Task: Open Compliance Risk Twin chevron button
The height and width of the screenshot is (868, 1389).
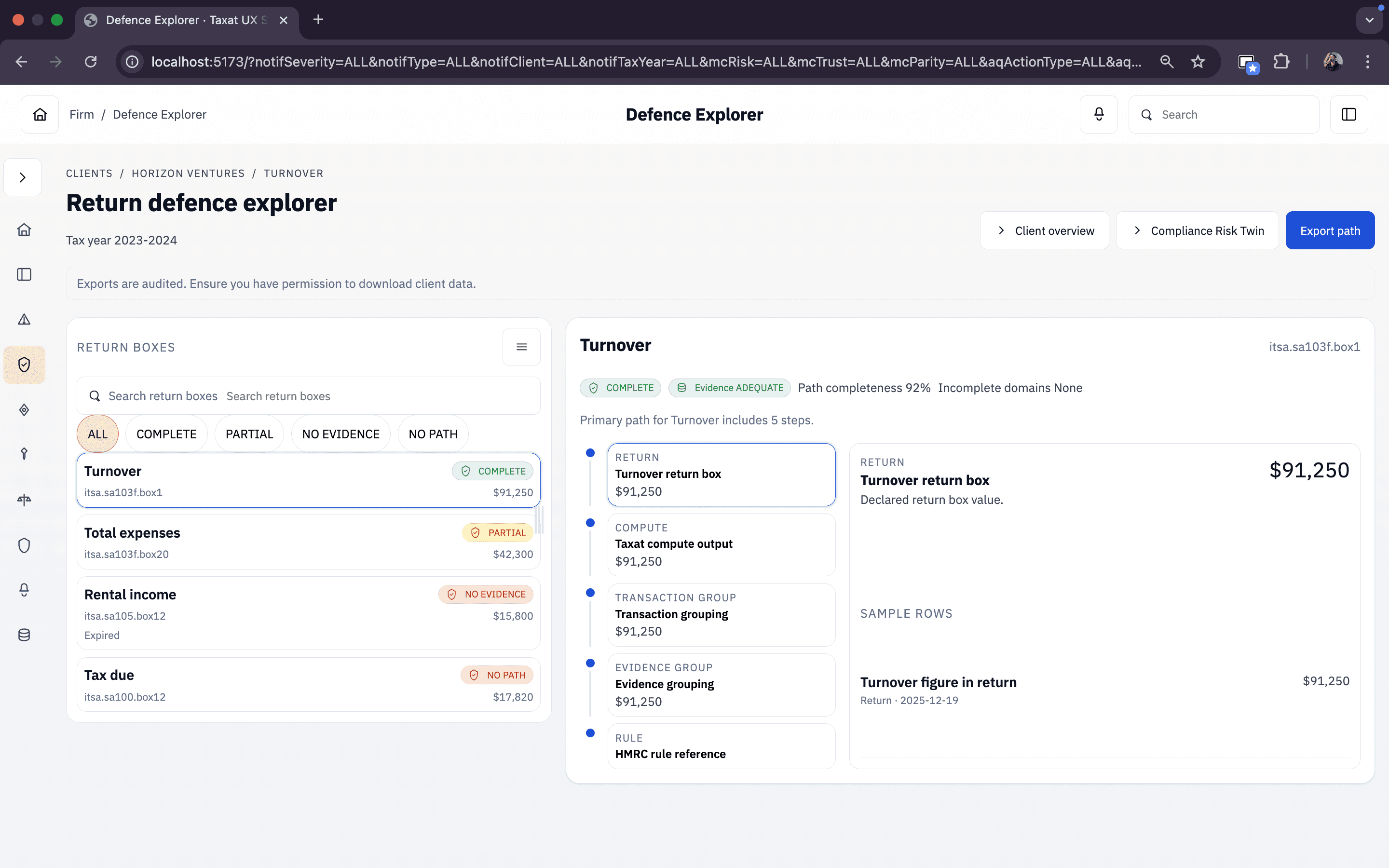Action: pos(1197,230)
